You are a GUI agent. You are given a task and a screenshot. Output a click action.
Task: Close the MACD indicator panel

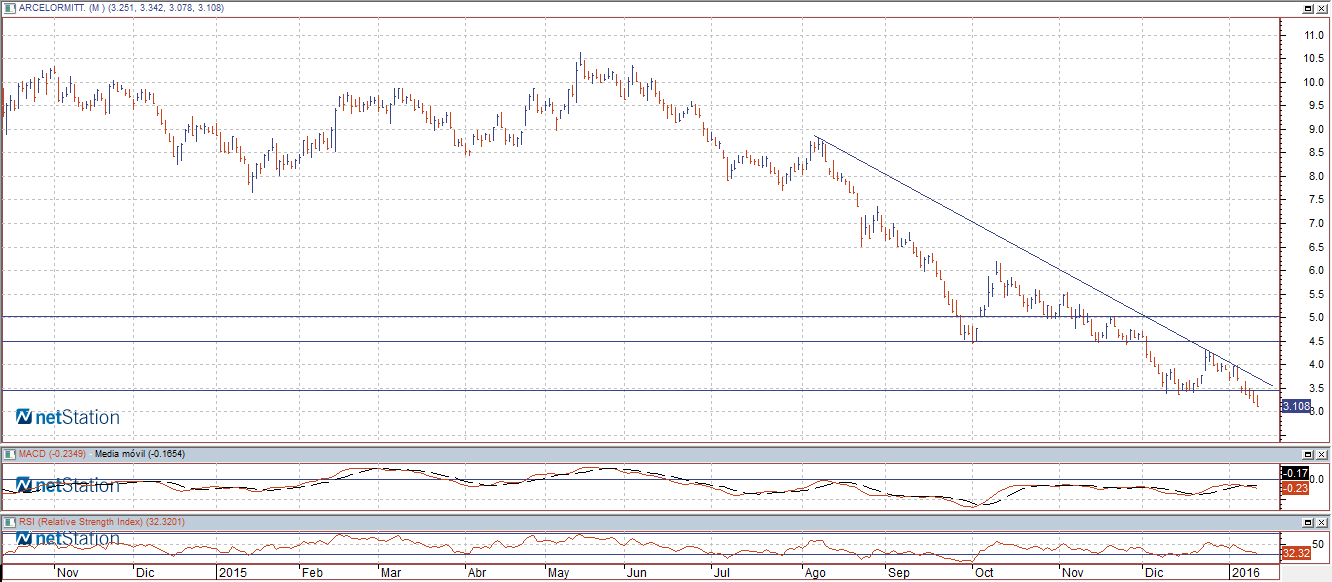point(1322,454)
